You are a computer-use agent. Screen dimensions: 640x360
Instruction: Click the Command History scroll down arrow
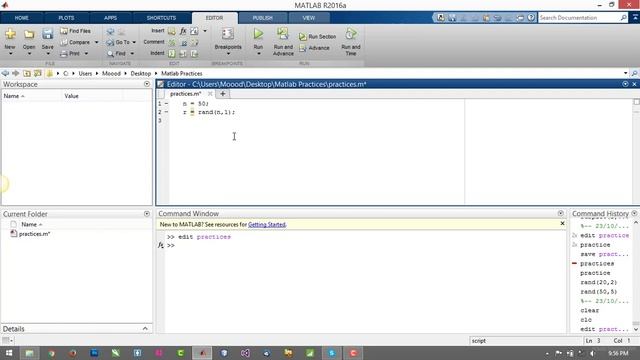tap(636, 329)
